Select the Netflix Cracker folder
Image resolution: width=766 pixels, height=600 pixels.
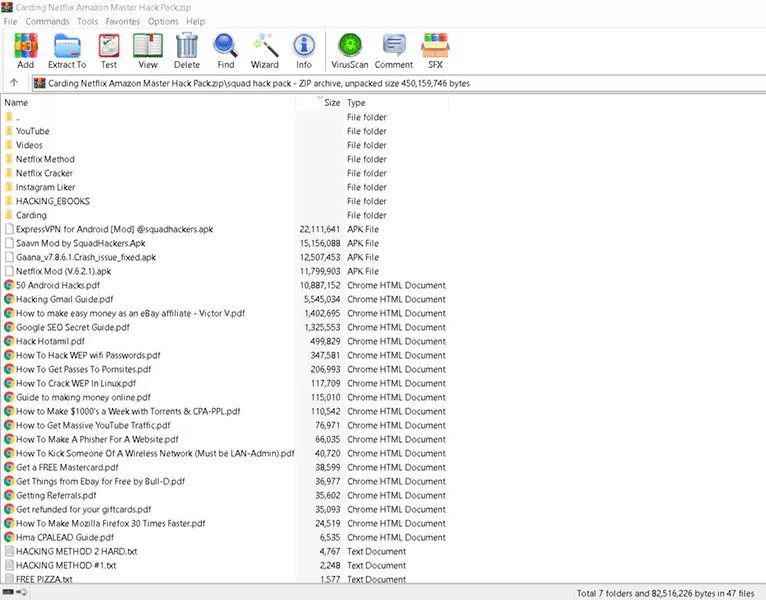(44, 173)
